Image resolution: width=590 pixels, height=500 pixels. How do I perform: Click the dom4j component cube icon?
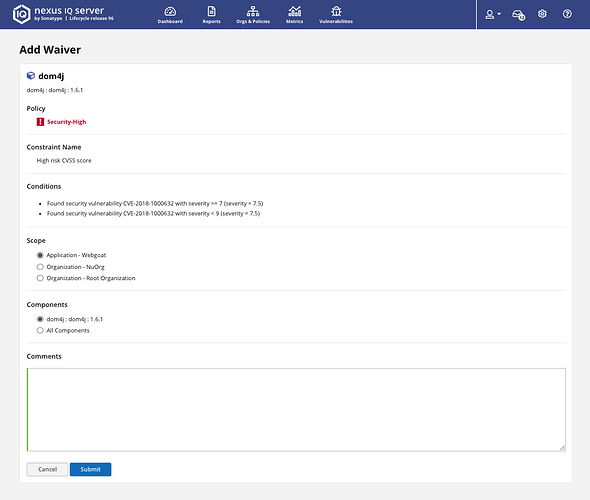click(31, 76)
